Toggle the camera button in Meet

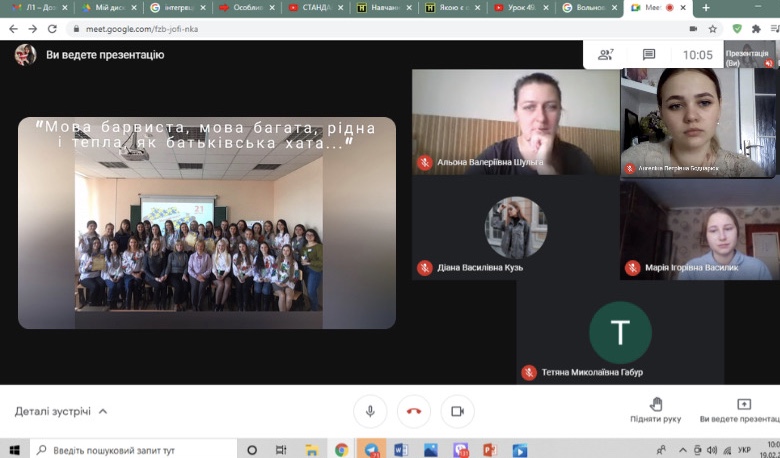457,411
